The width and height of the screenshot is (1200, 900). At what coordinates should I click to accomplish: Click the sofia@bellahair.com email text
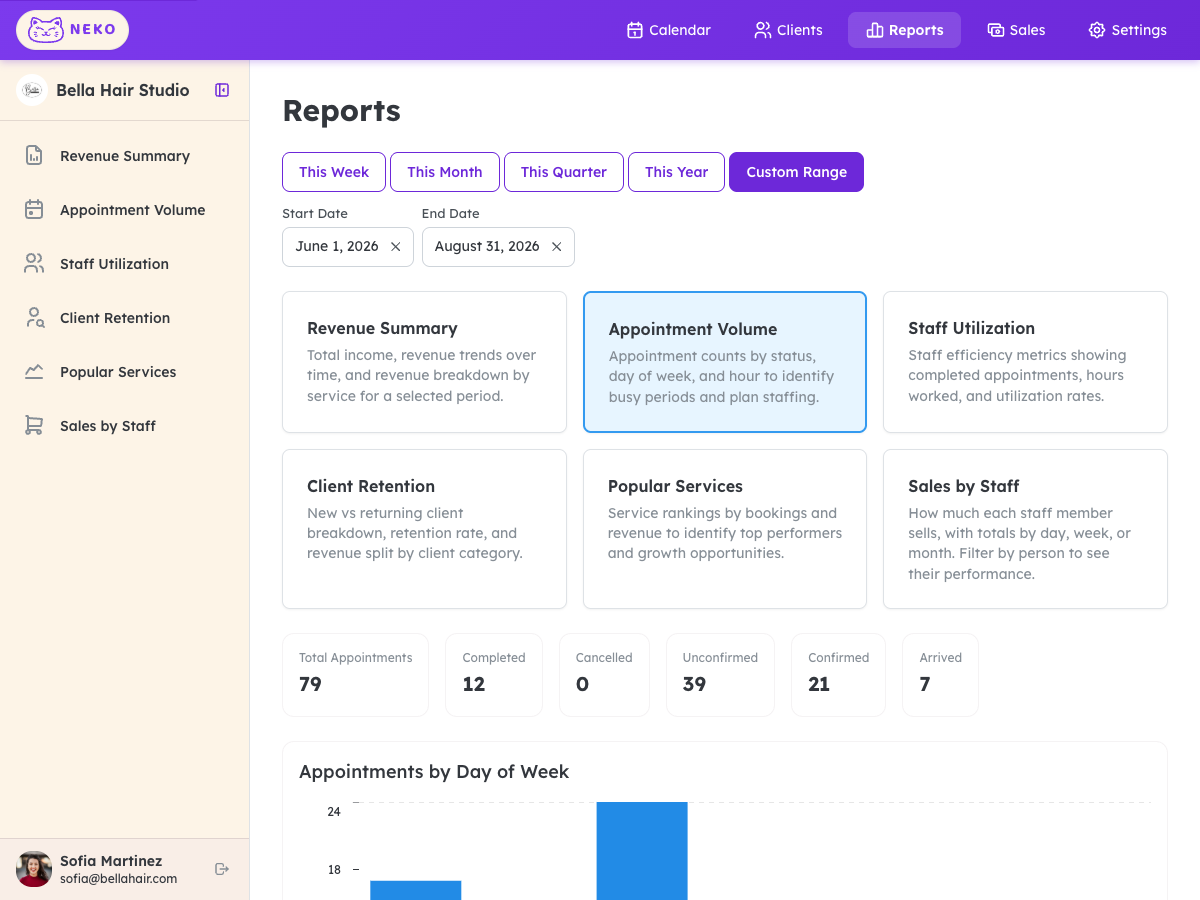pos(118,879)
